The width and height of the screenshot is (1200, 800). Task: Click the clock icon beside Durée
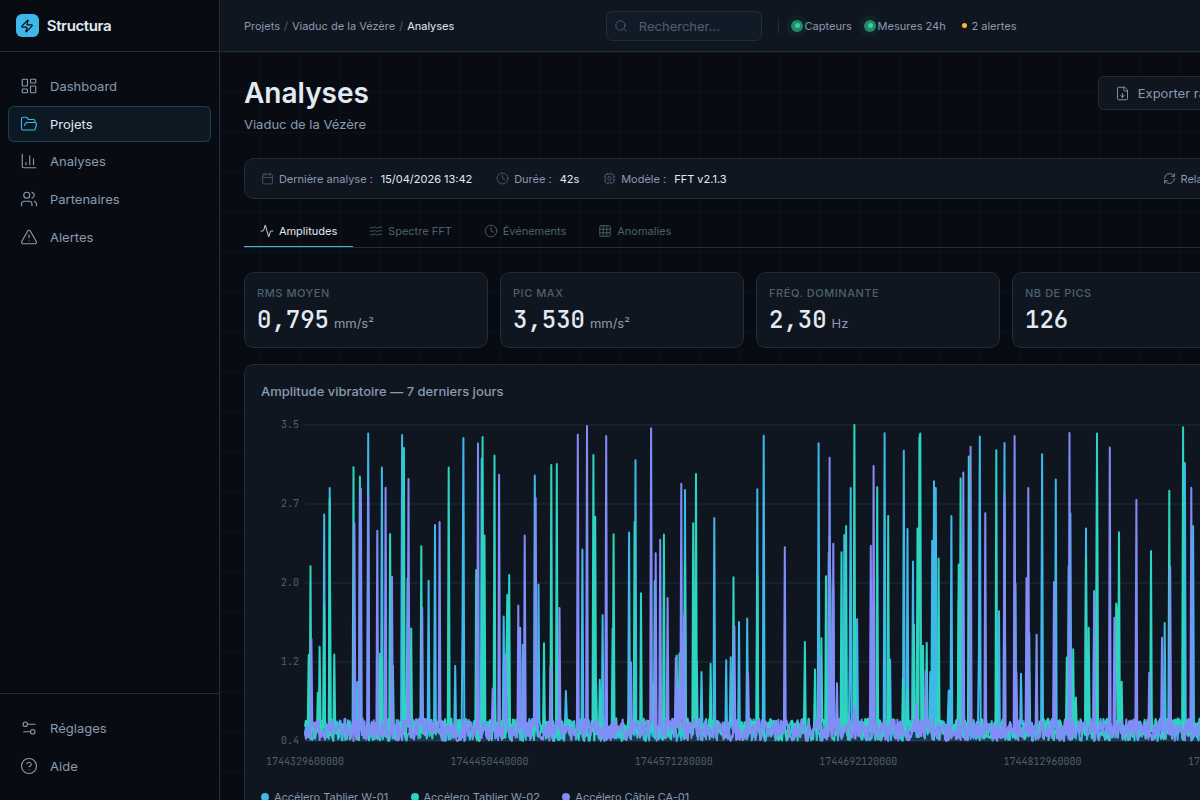[x=502, y=179]
